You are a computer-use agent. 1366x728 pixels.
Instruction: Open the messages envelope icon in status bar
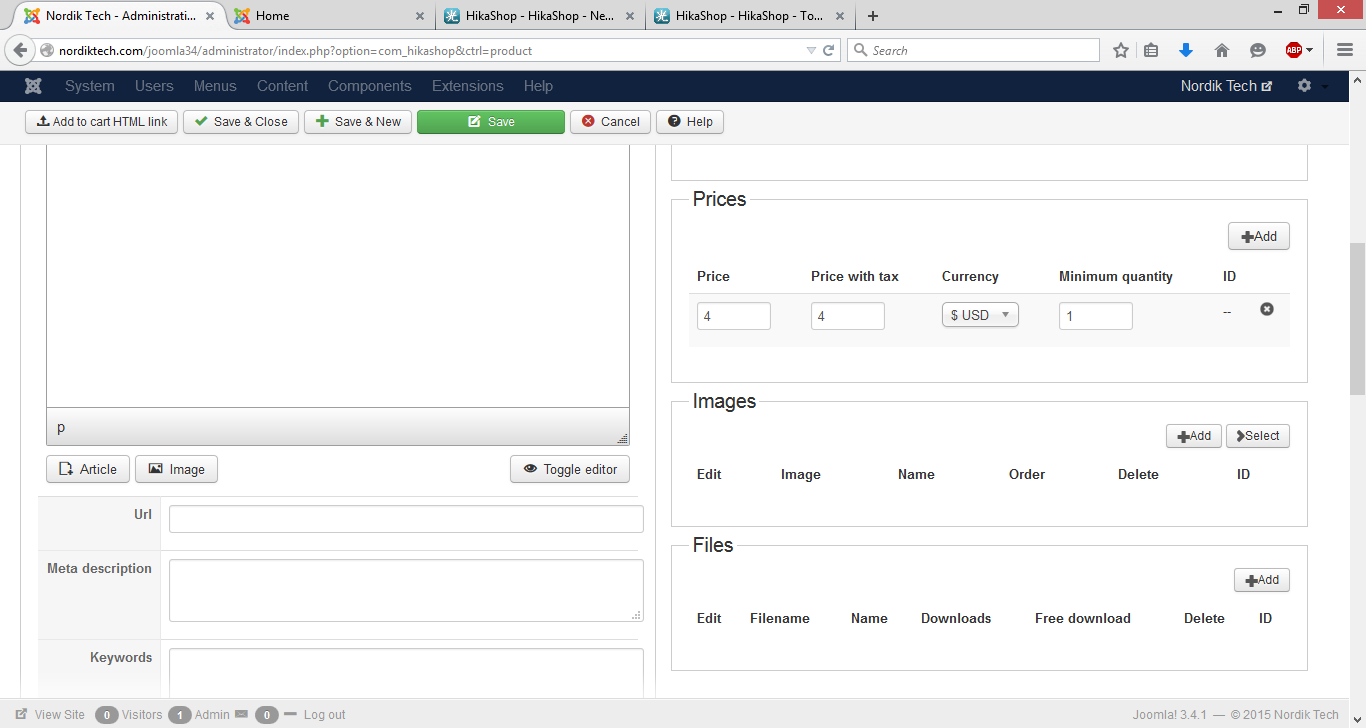[x=240, y=715]
